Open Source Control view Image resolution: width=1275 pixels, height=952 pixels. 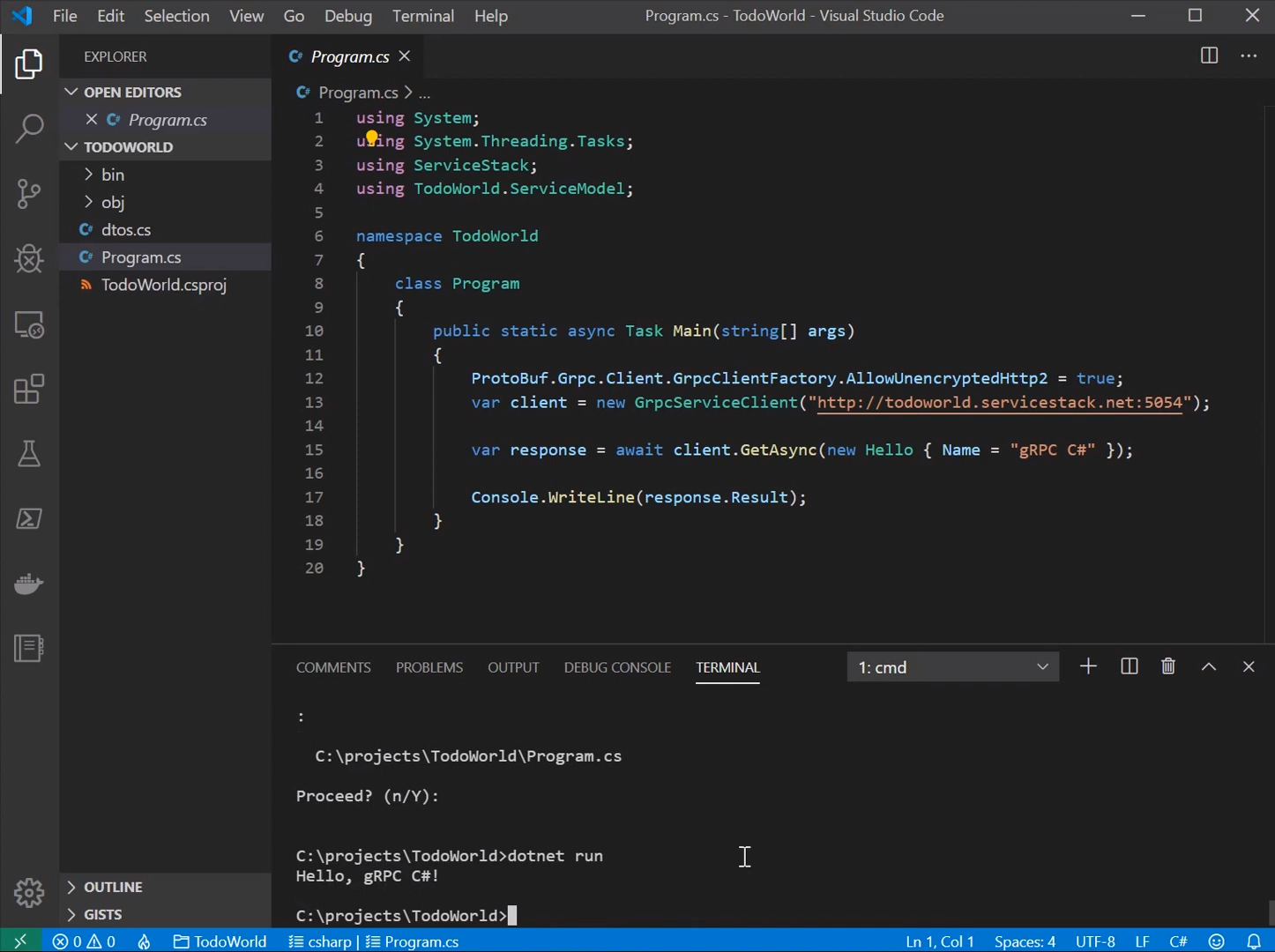coord(29,194)
